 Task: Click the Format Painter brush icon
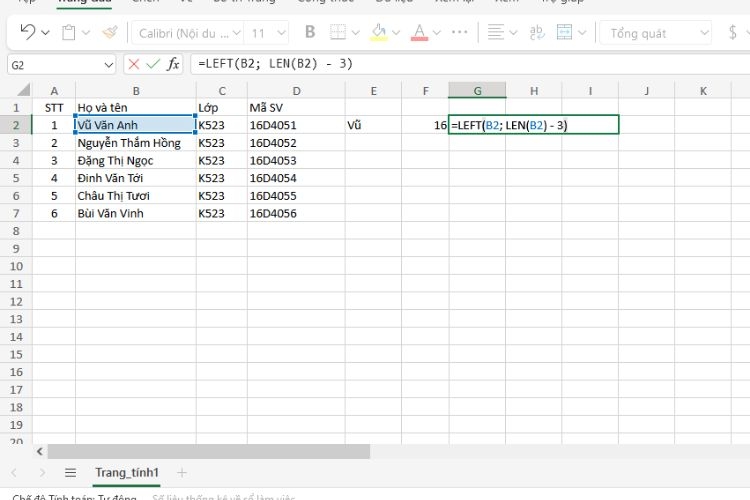click(109, 33)
